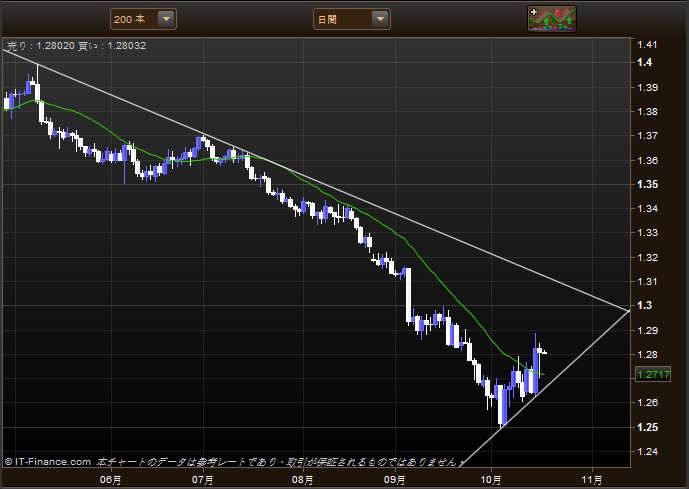Click the 1.3 price axis label
The width and height of the screenshot is (689, 489).
tap(645, 305)
